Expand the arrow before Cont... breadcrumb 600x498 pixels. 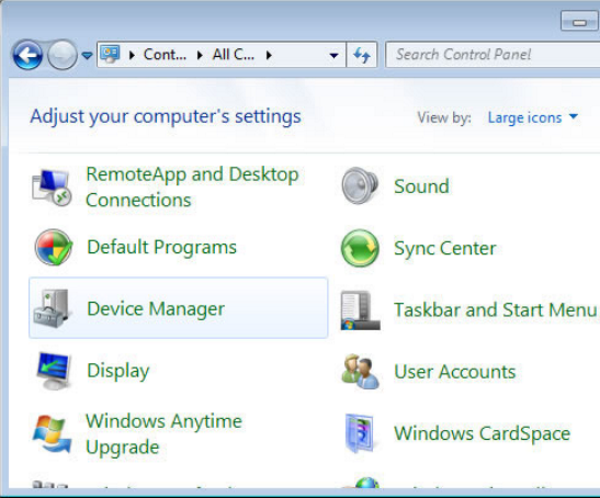coord(132,55)
